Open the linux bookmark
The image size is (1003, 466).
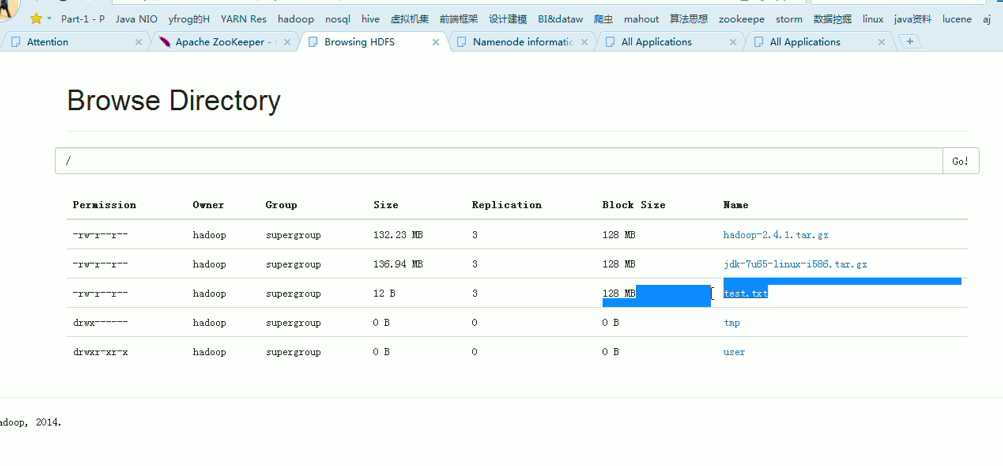tap(873, 19)
